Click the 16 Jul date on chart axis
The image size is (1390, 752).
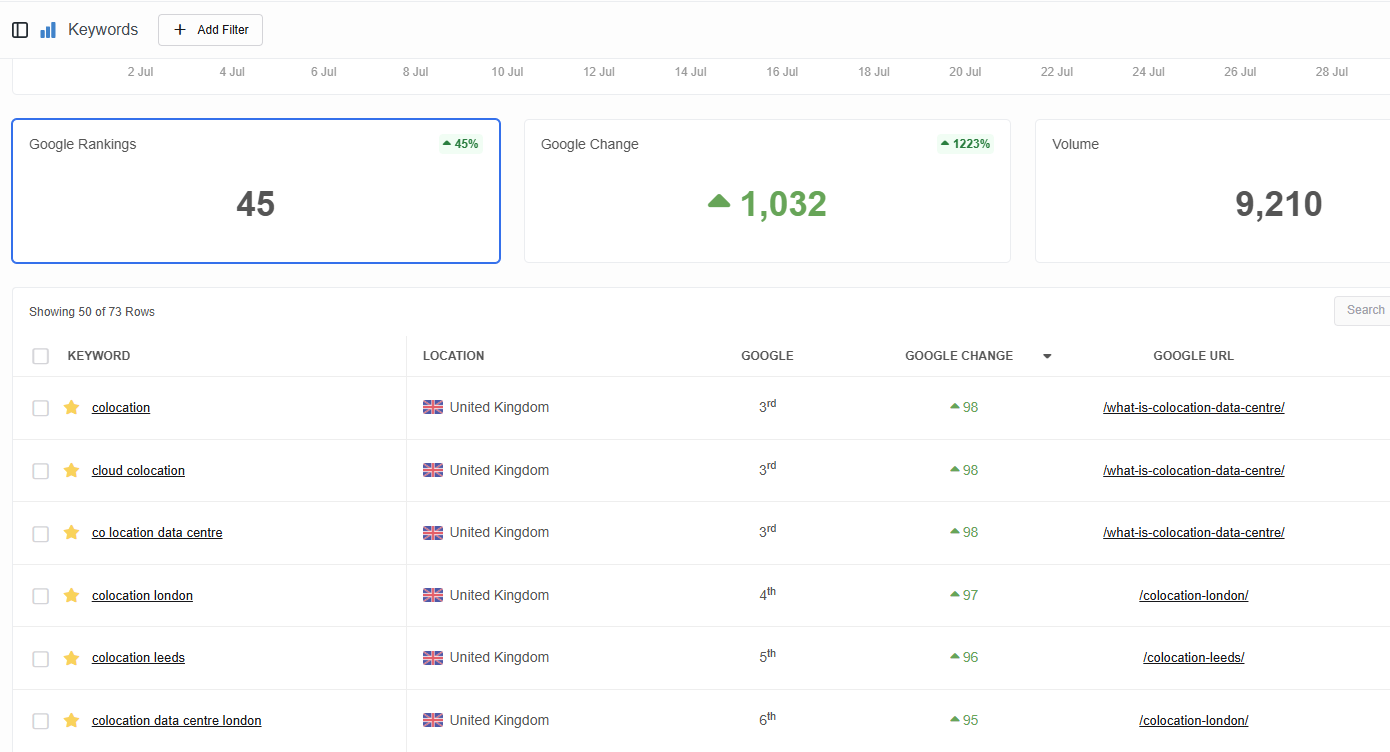pos(782,72)
